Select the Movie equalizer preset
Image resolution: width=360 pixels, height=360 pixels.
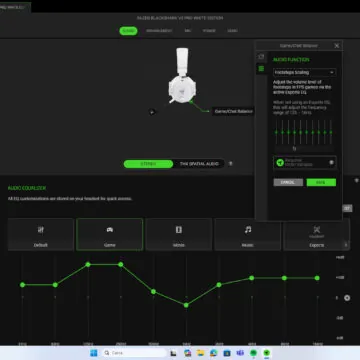tap(179, 234)
